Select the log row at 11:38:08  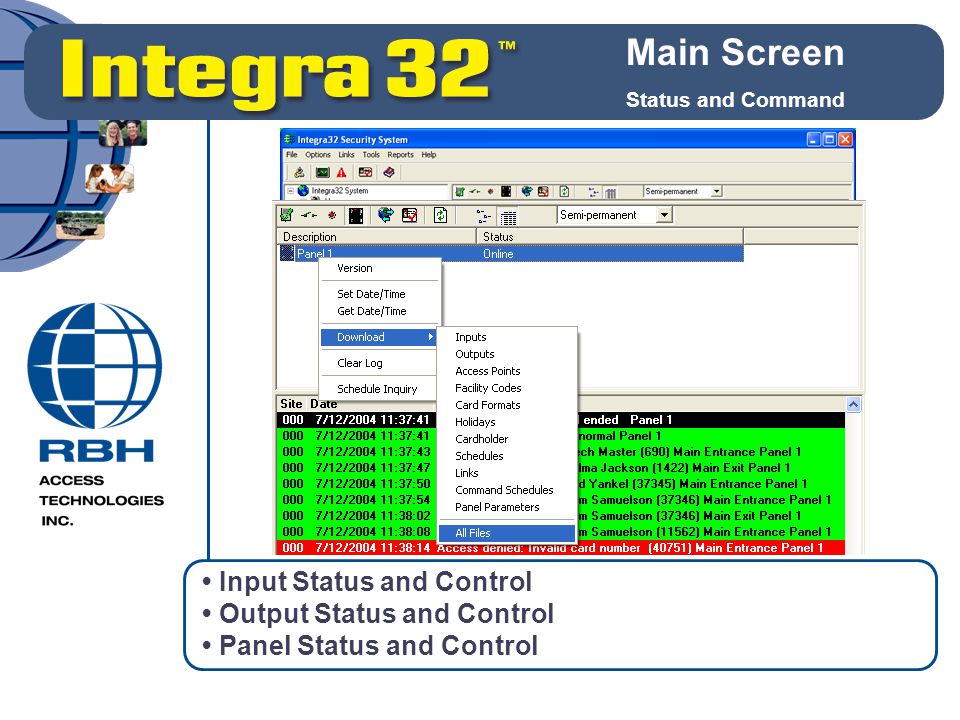pos(560,532)
